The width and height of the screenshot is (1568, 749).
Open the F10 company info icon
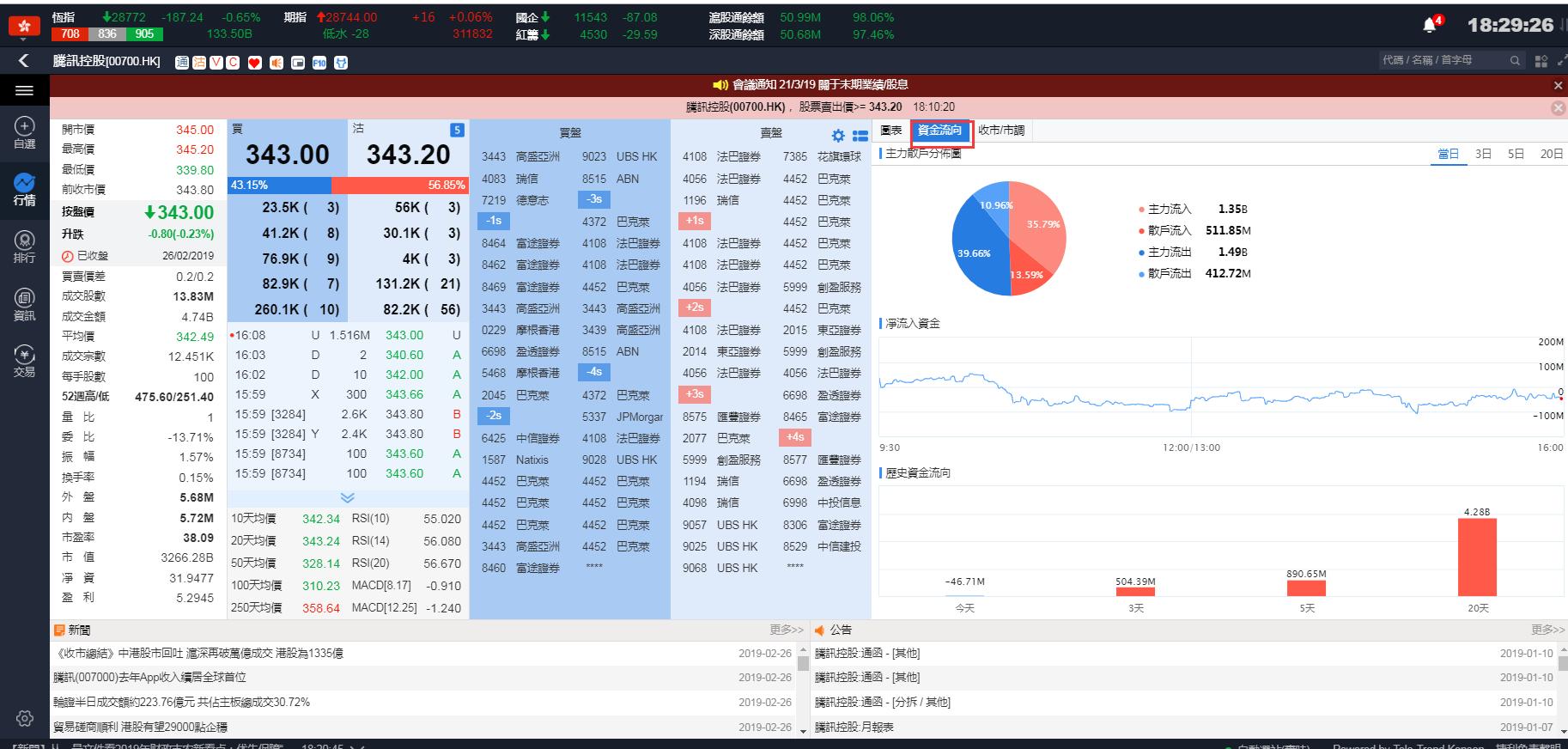319,63
